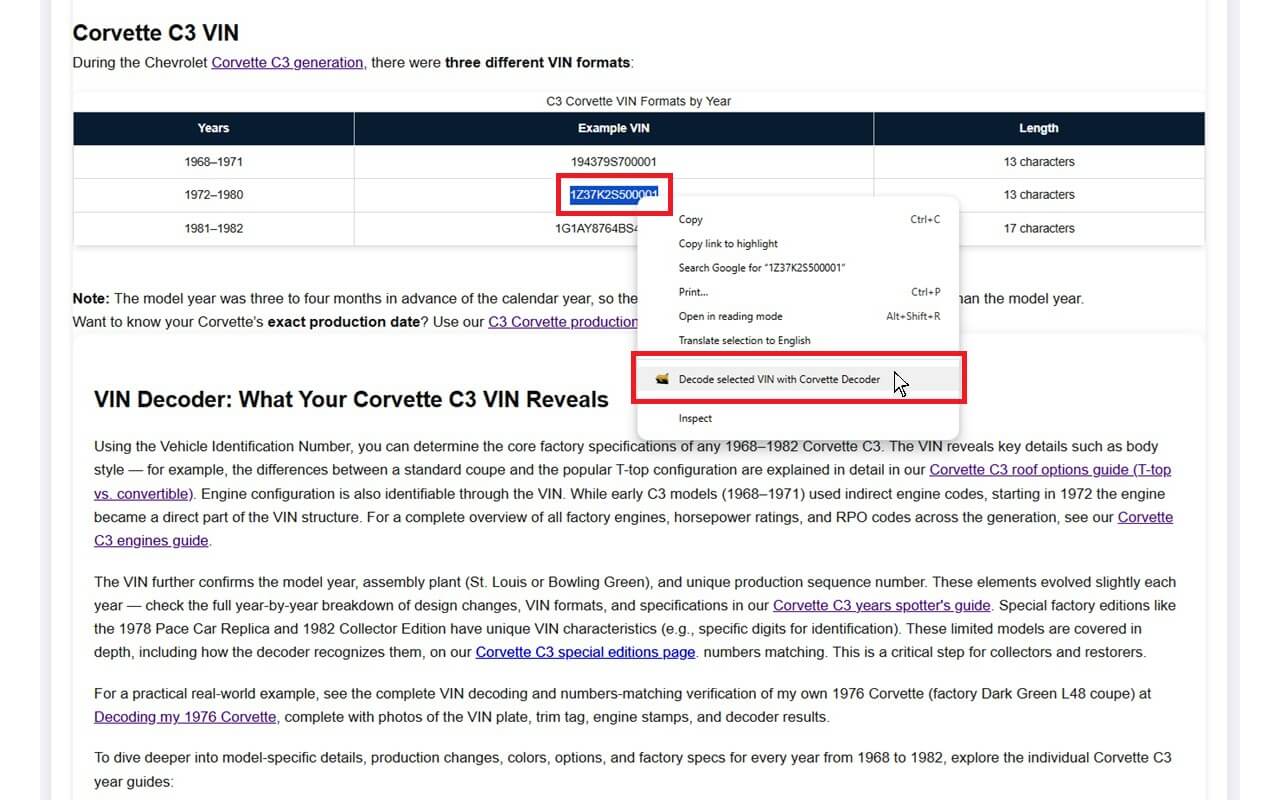Select Copy link to highlight
Screen dimensions: 1280x800
click(798, 243)
